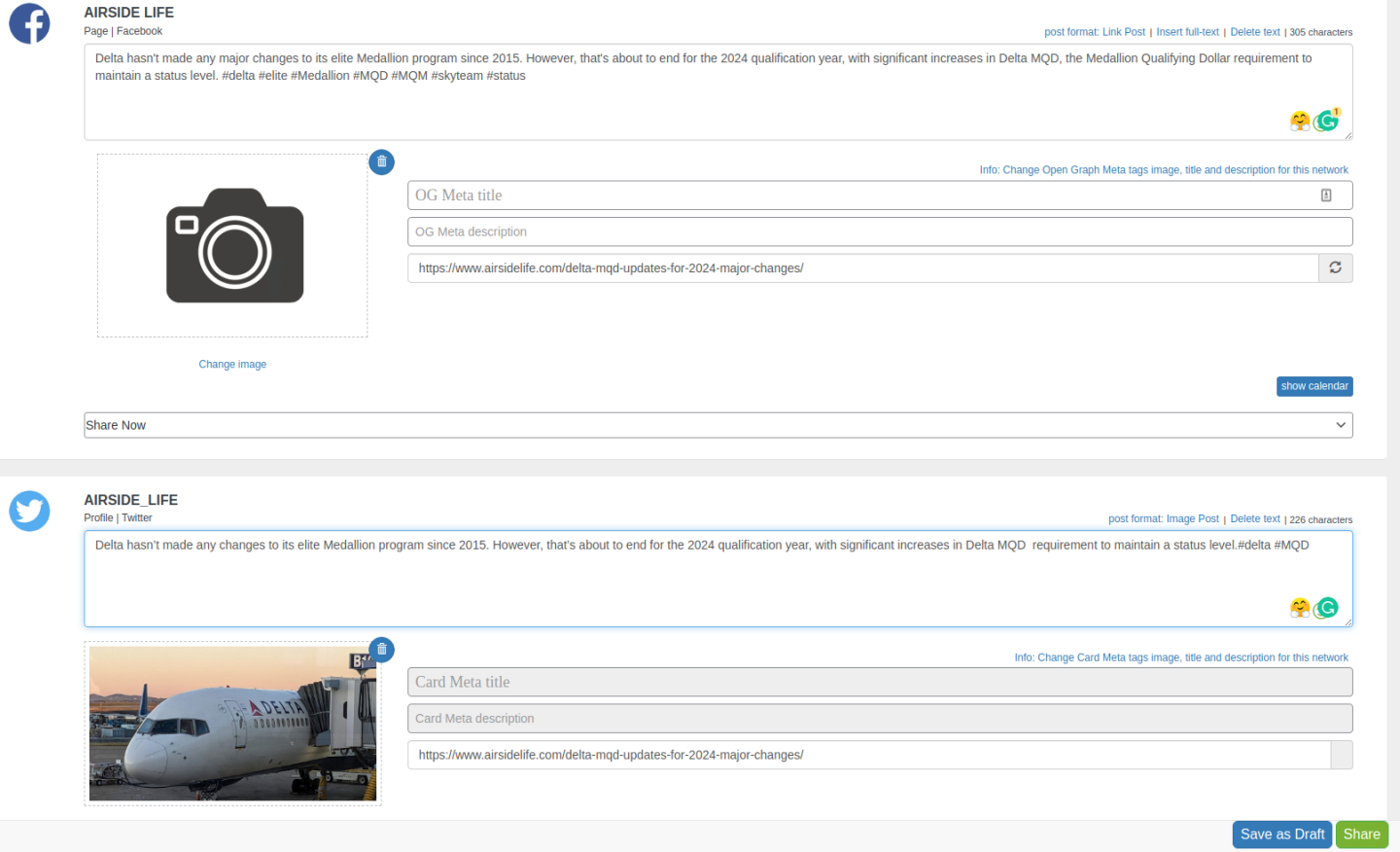This screenshot has width=1400, height=852.
Task: Click the Facebook logo icon for AIRSIDE LIFE
Action: [x=29, y=23]
